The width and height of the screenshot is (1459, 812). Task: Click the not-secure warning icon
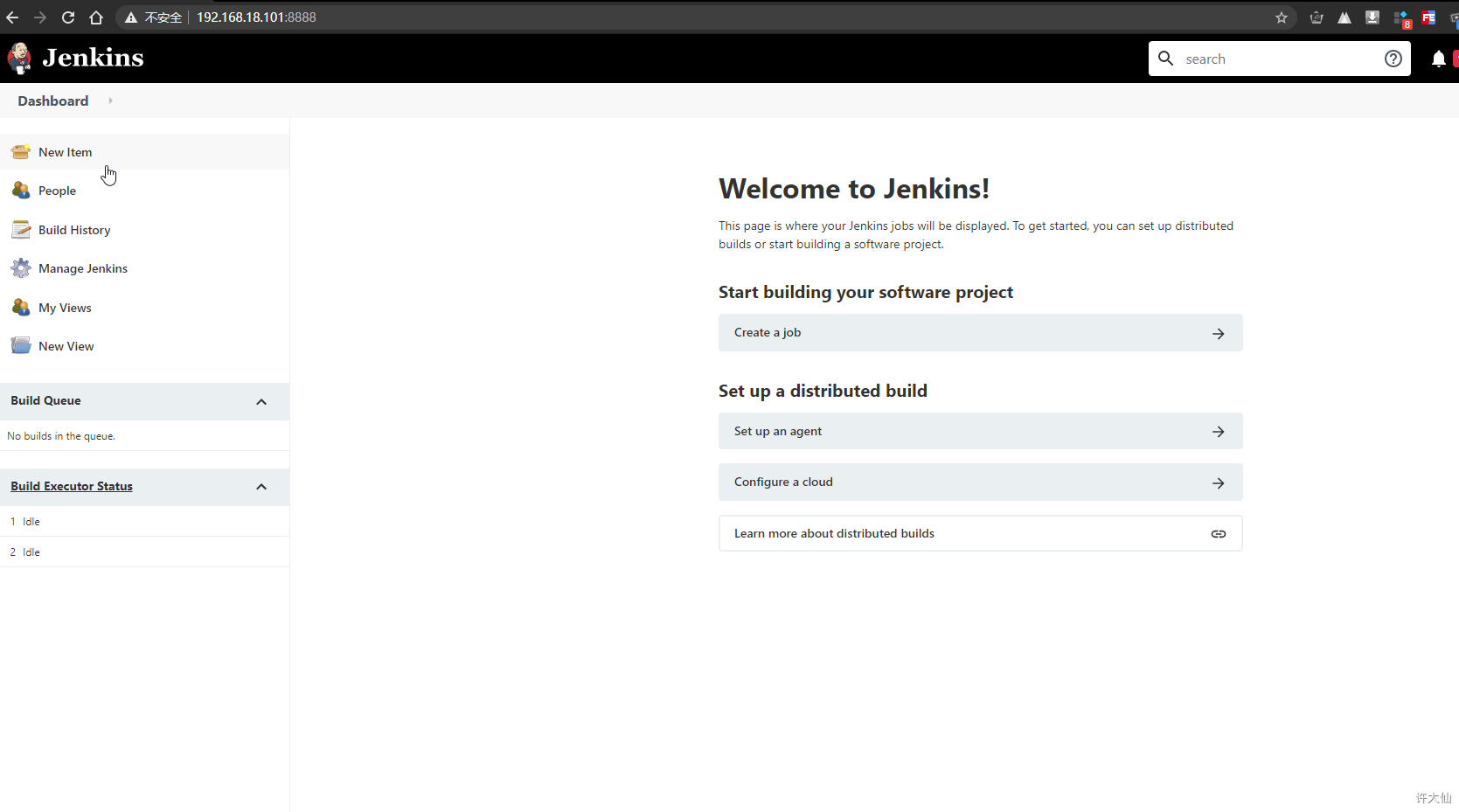click(x=131, y=17)
